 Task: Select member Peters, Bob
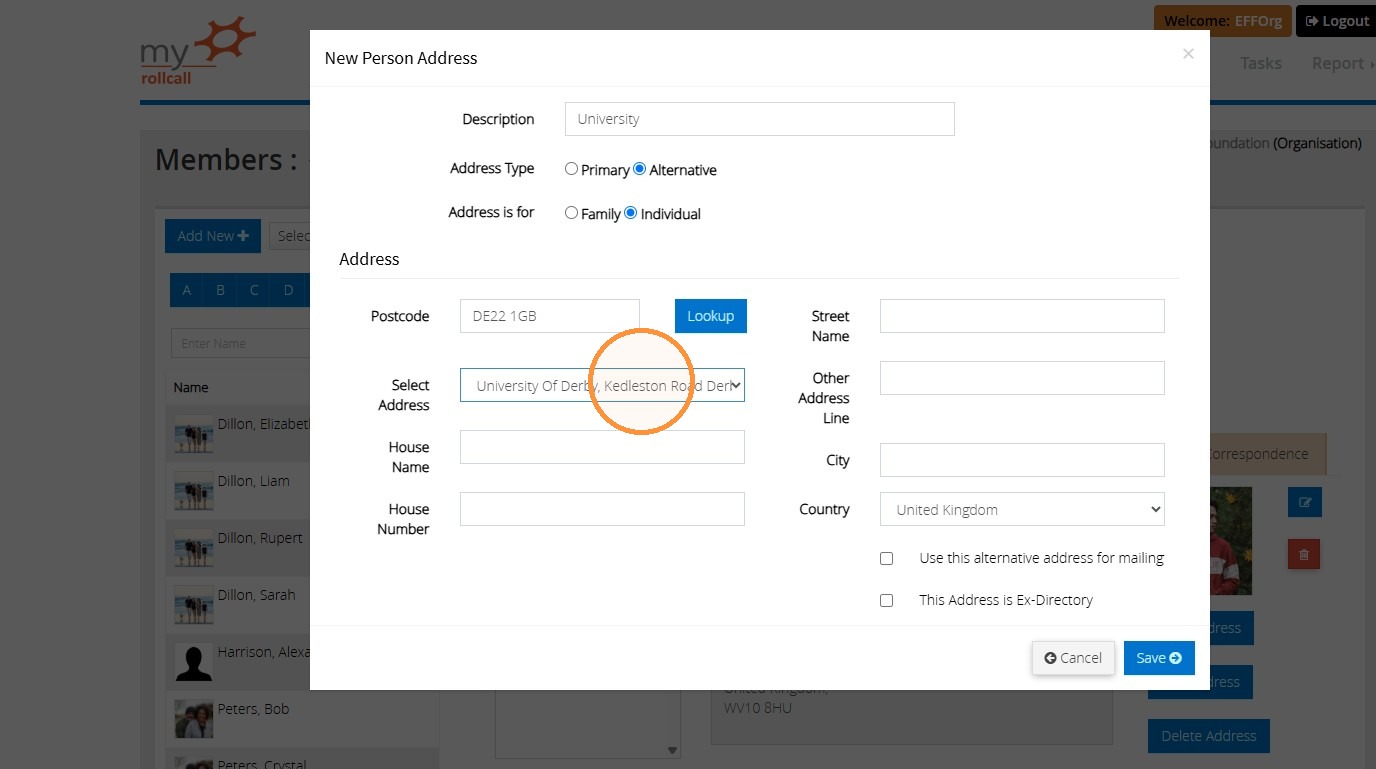[254, 709]
